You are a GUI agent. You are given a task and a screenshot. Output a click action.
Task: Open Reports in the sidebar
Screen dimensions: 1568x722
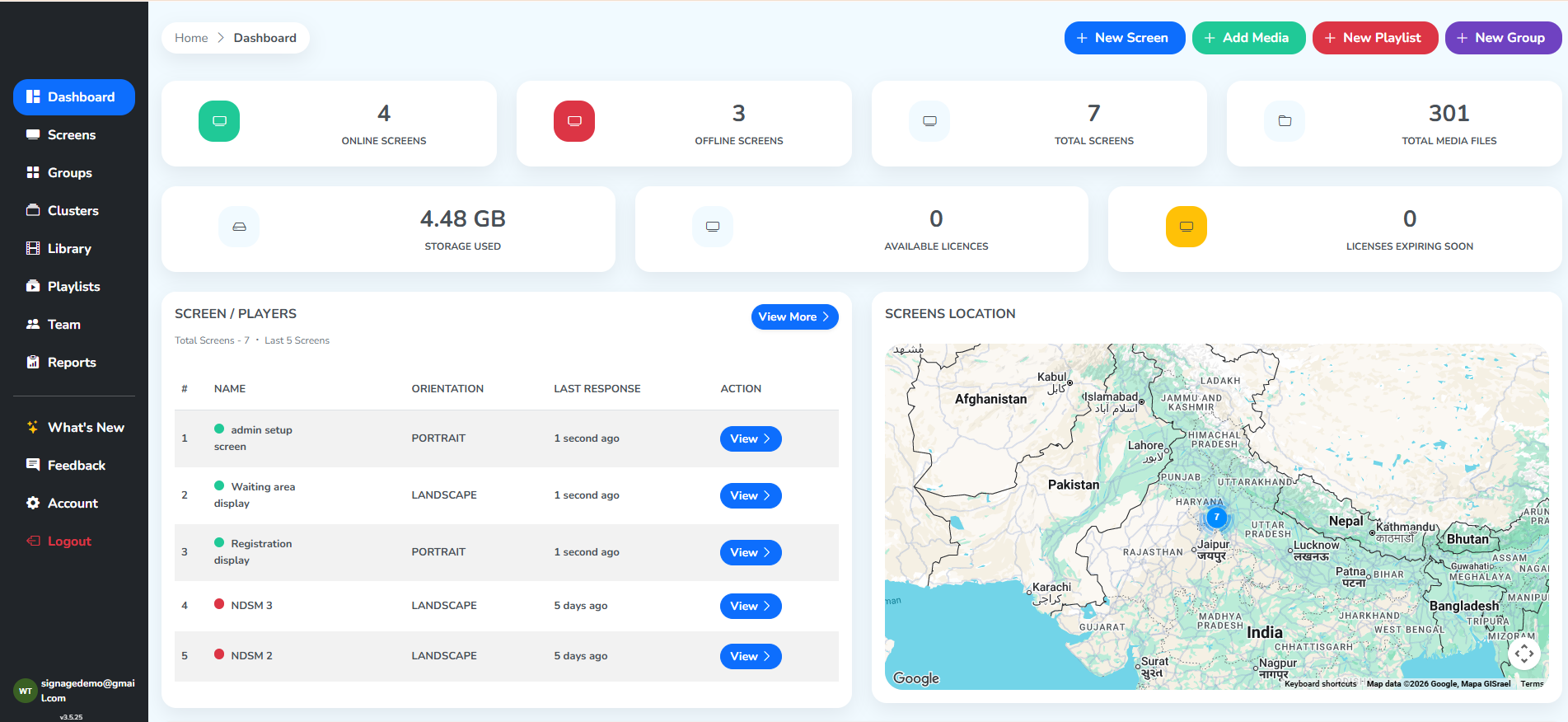point(74,363)
